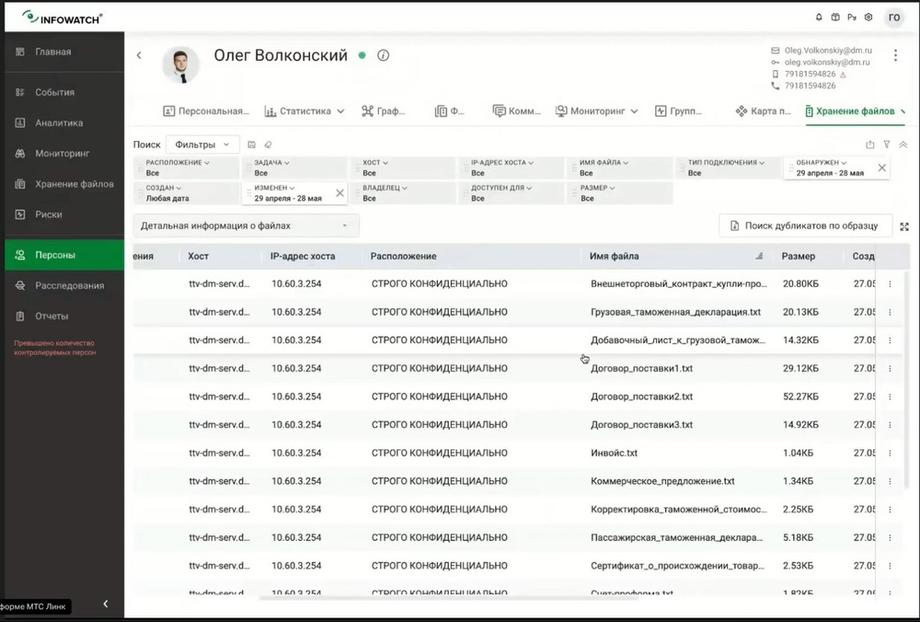
Task: Remove the Обнаружен date filter
Action: [882, 168]
